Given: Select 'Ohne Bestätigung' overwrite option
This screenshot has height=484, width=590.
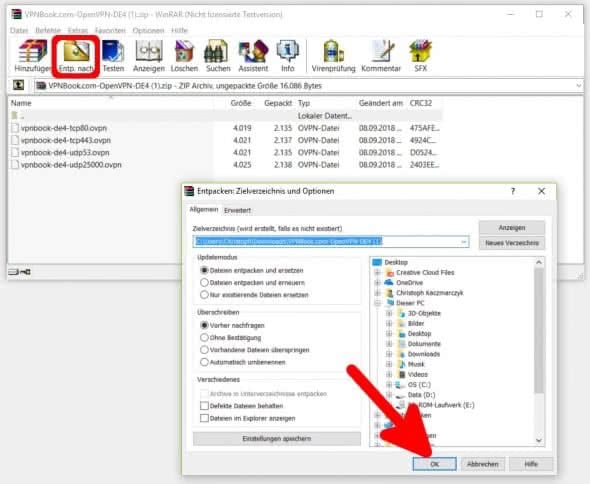Looking at the screenshot, I should click(x=204, y=338).
